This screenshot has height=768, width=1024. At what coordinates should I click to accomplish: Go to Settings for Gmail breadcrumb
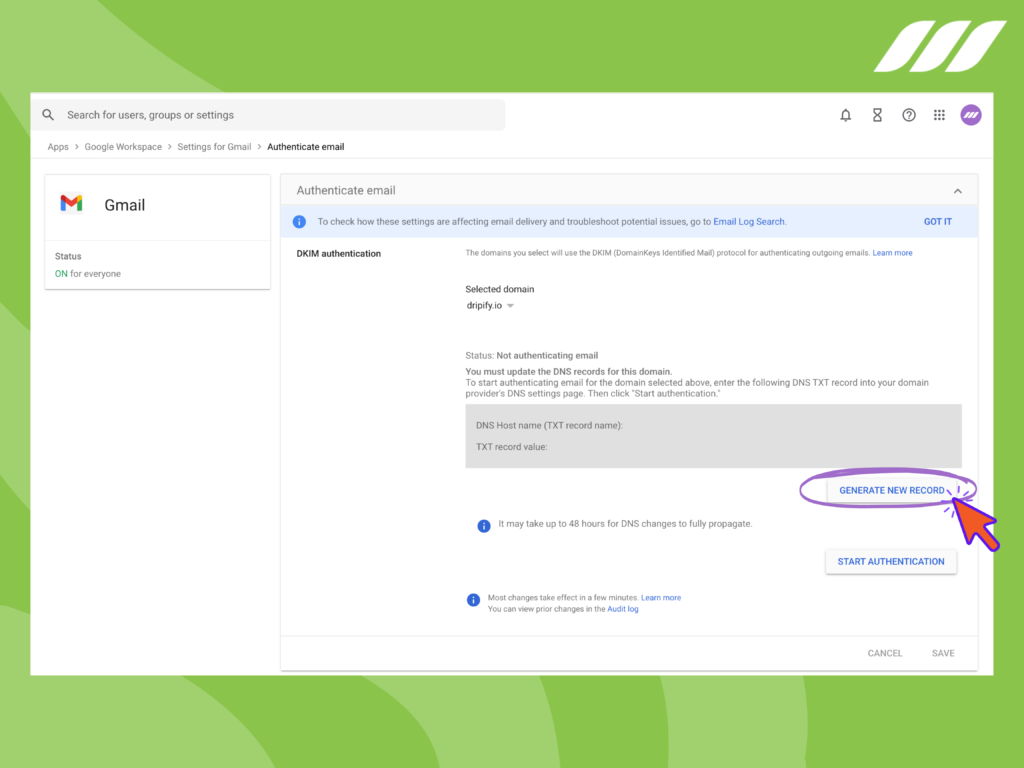tap(214, 146)
